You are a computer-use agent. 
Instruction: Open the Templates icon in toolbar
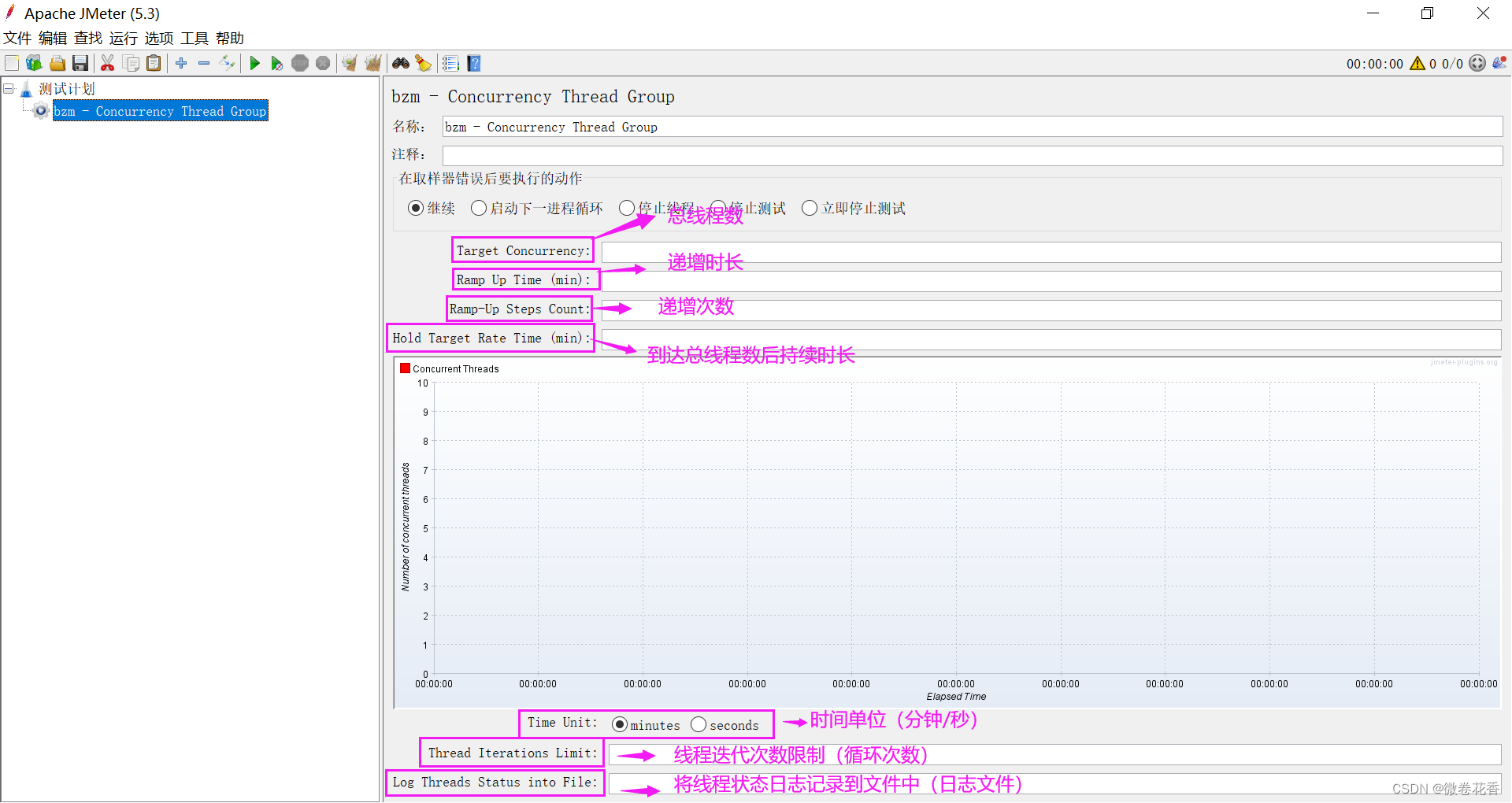(x=34, y=63)
